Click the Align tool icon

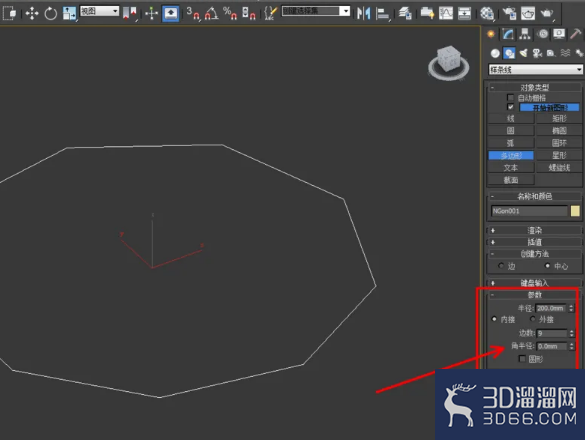(x=382, y=13)
